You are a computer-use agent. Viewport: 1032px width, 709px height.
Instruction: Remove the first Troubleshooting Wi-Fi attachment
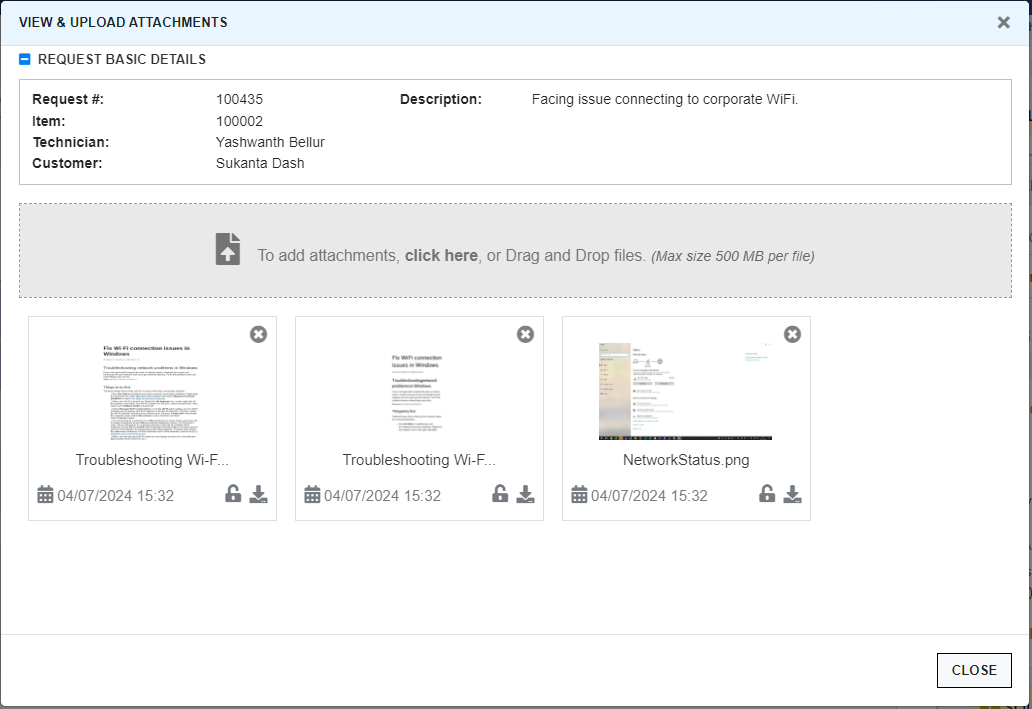tap(258, 334)
